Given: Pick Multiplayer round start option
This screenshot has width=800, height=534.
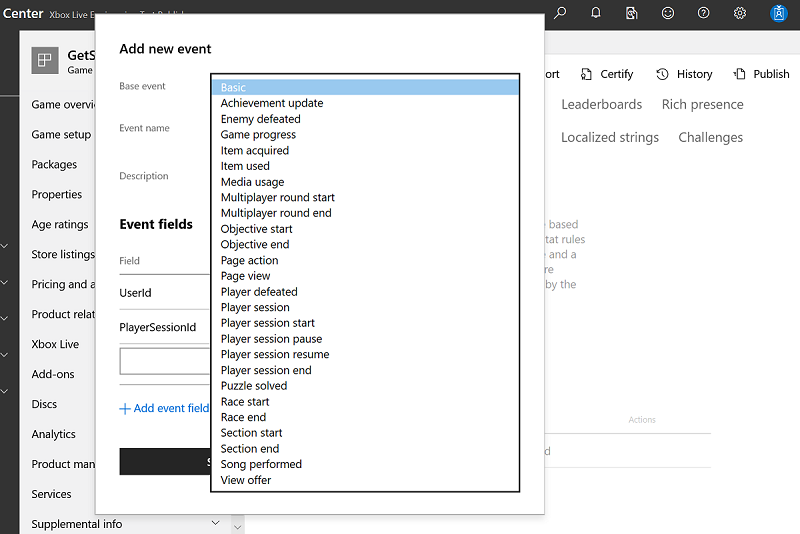Looking at the screenshot, I should coord(365,197).
